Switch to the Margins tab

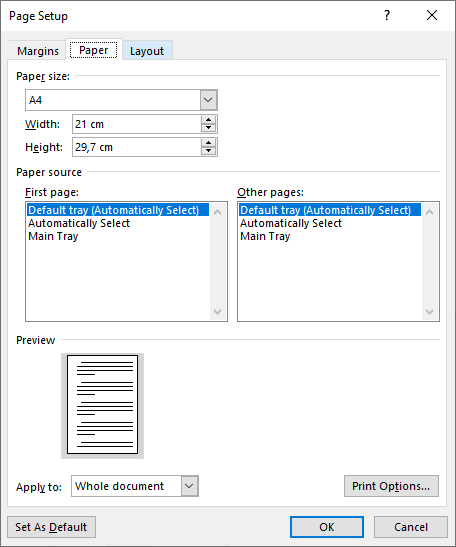pos(38,51)
